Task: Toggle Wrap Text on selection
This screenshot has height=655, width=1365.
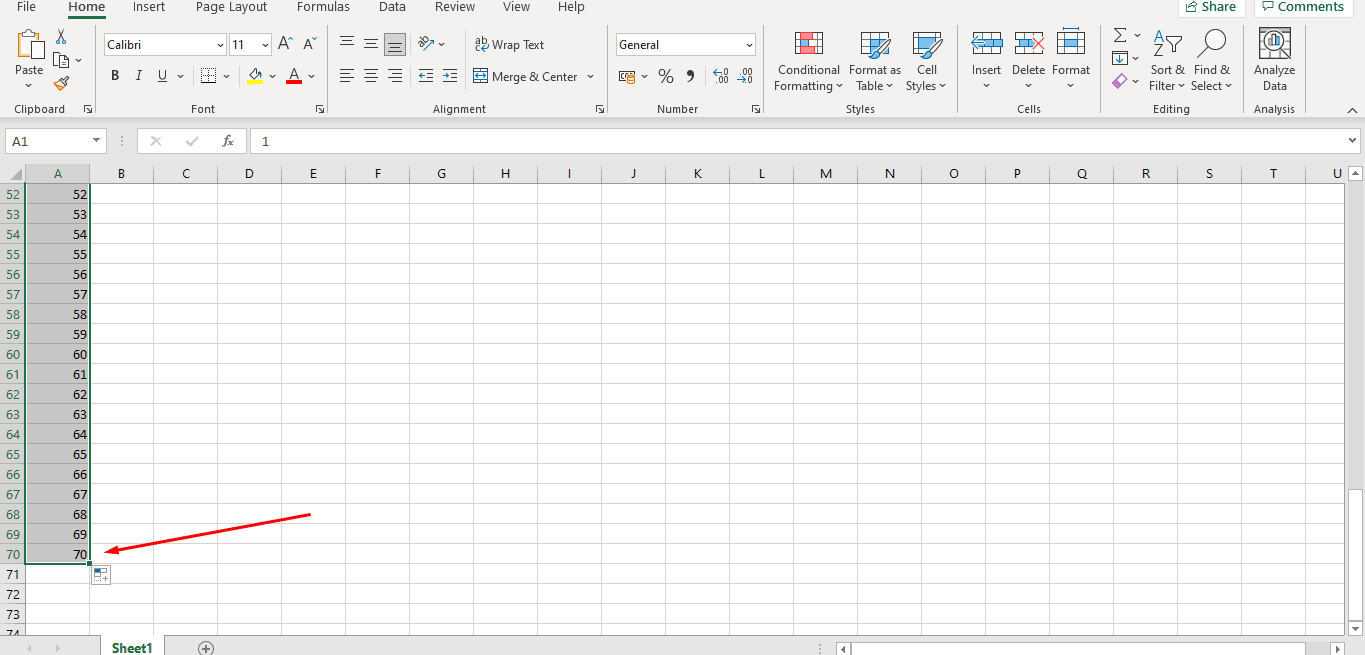Action: click(509, 45)
